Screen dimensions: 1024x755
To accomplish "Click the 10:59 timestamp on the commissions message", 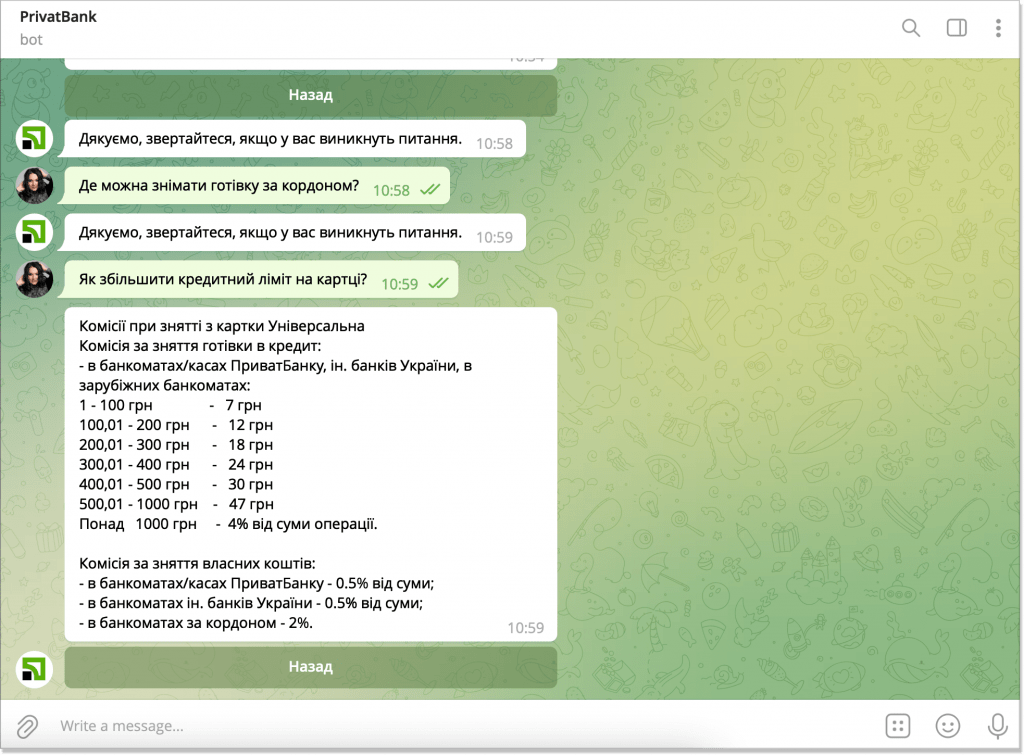I will click(x=526, y=628).
